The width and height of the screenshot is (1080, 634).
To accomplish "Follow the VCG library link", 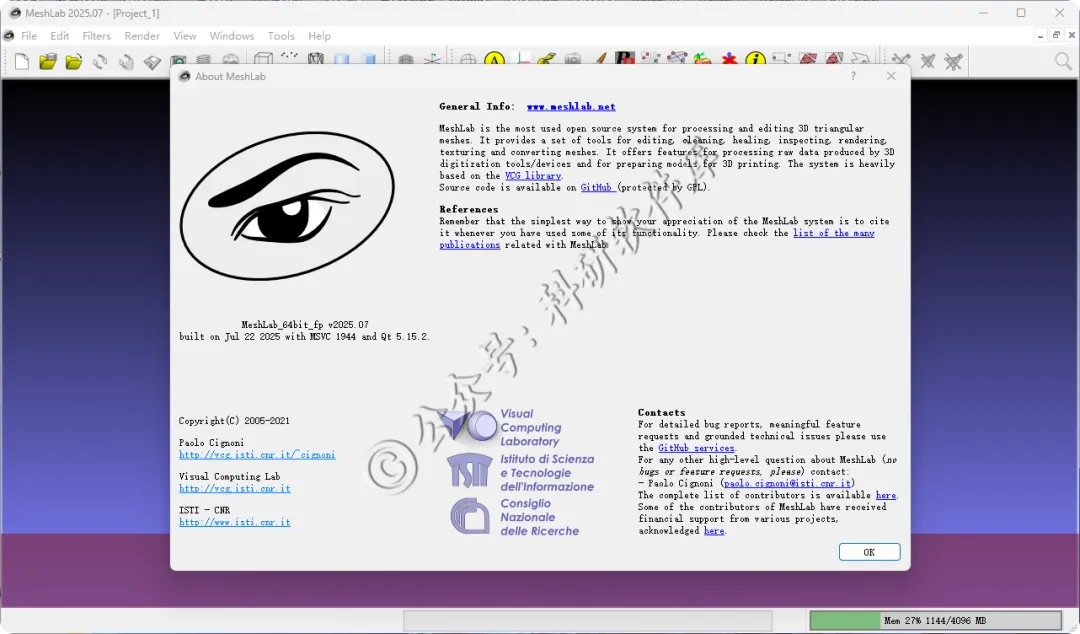I will (533, 176).
